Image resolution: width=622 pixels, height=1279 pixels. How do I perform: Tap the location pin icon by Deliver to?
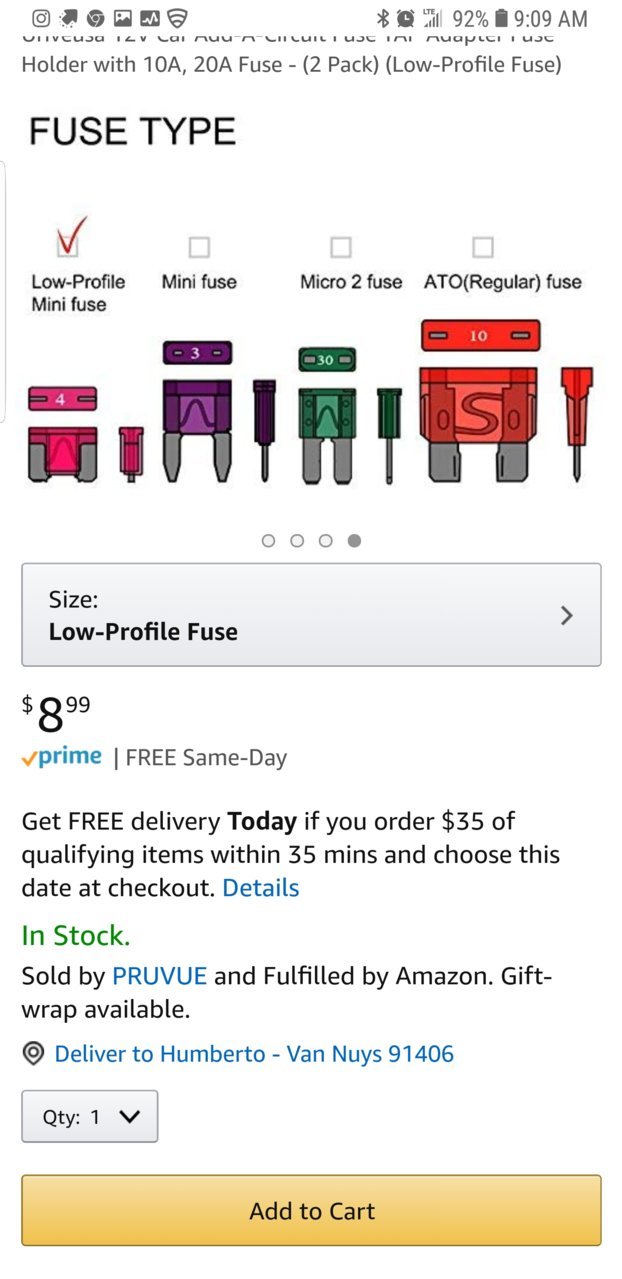point(34,1053)
